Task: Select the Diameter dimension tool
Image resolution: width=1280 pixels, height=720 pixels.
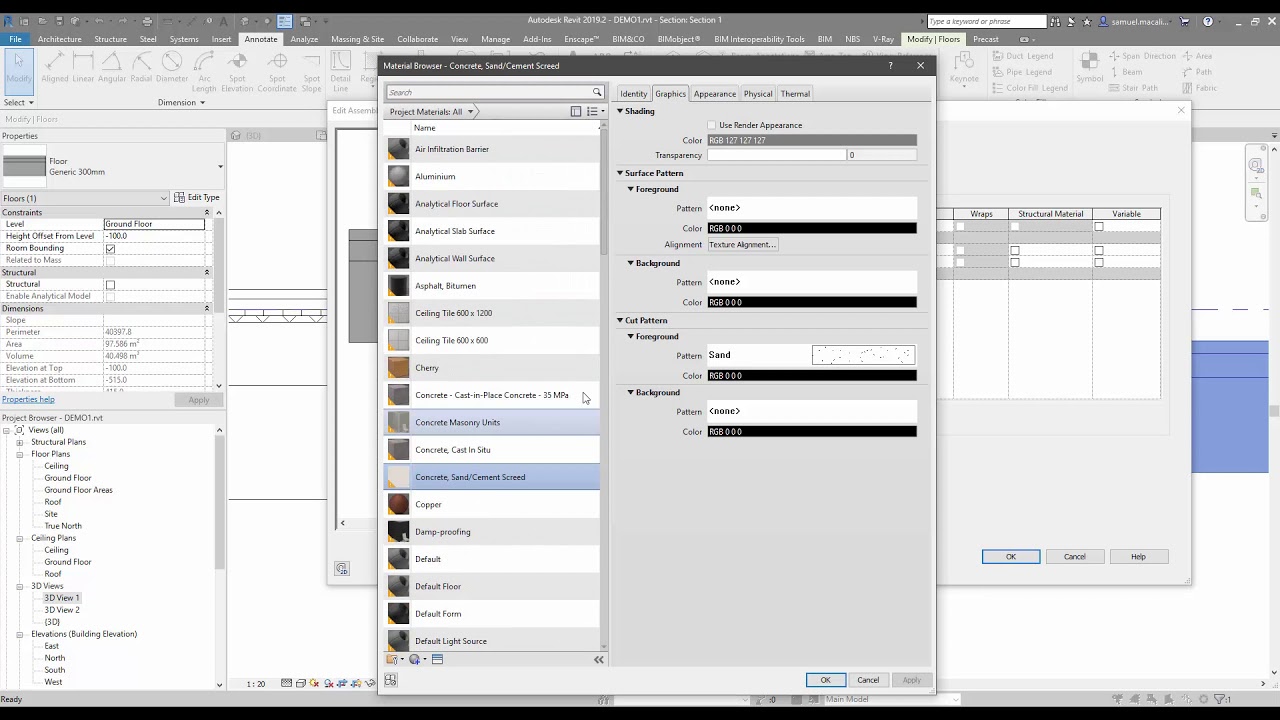Action: [172, 69]
